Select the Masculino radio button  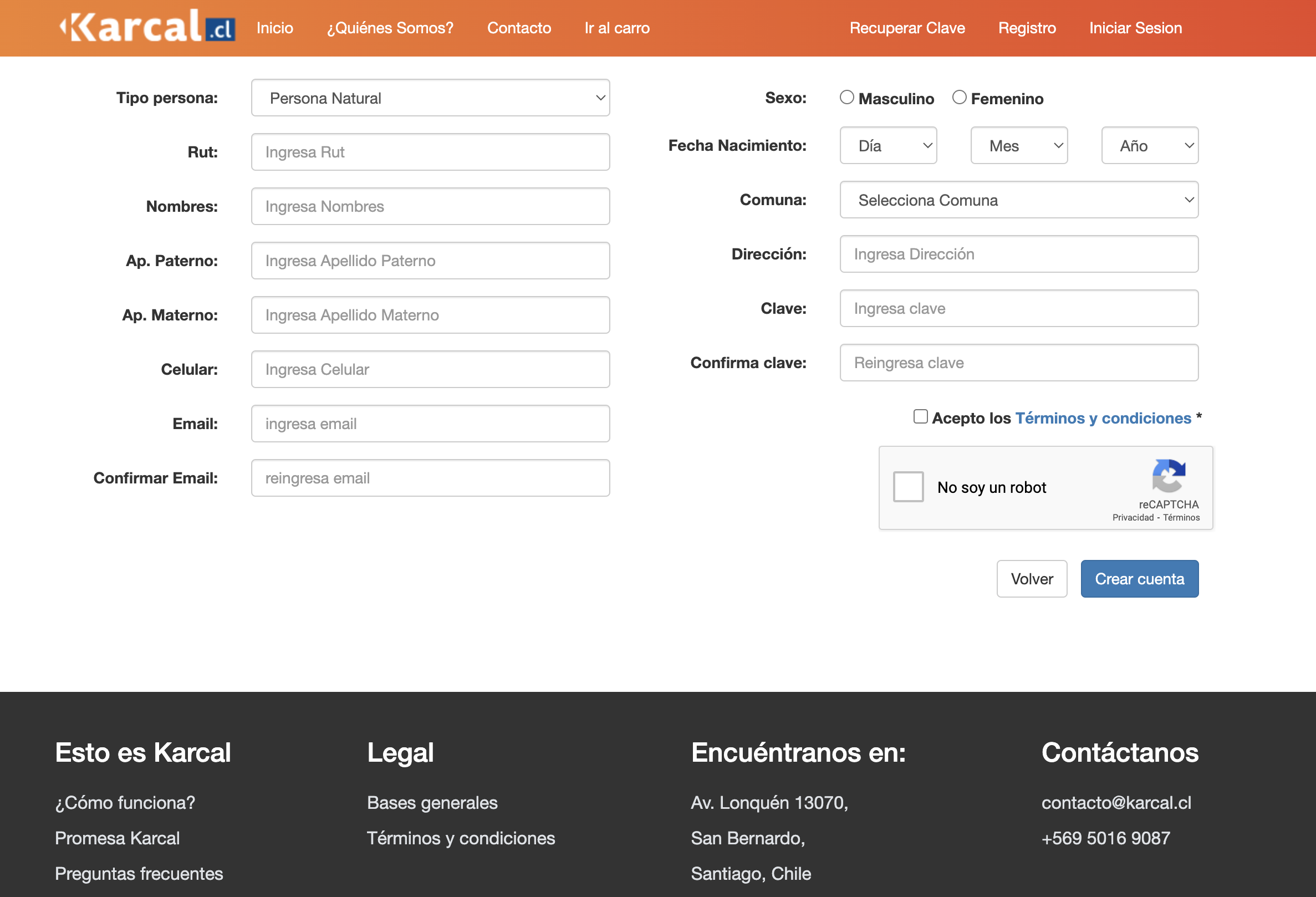[846, 98]
